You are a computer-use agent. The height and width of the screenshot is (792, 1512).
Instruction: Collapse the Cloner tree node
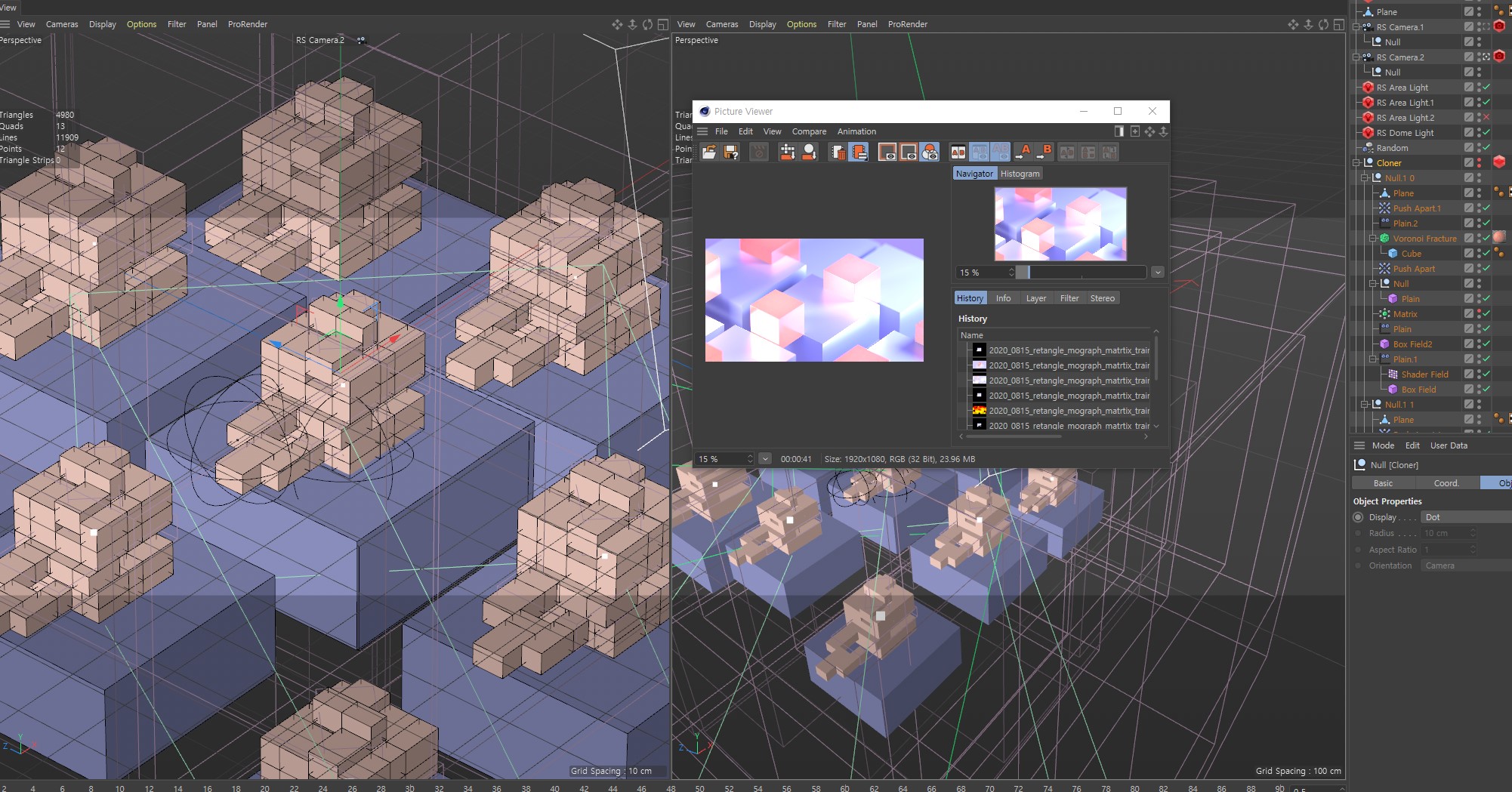click(1356, 163)
